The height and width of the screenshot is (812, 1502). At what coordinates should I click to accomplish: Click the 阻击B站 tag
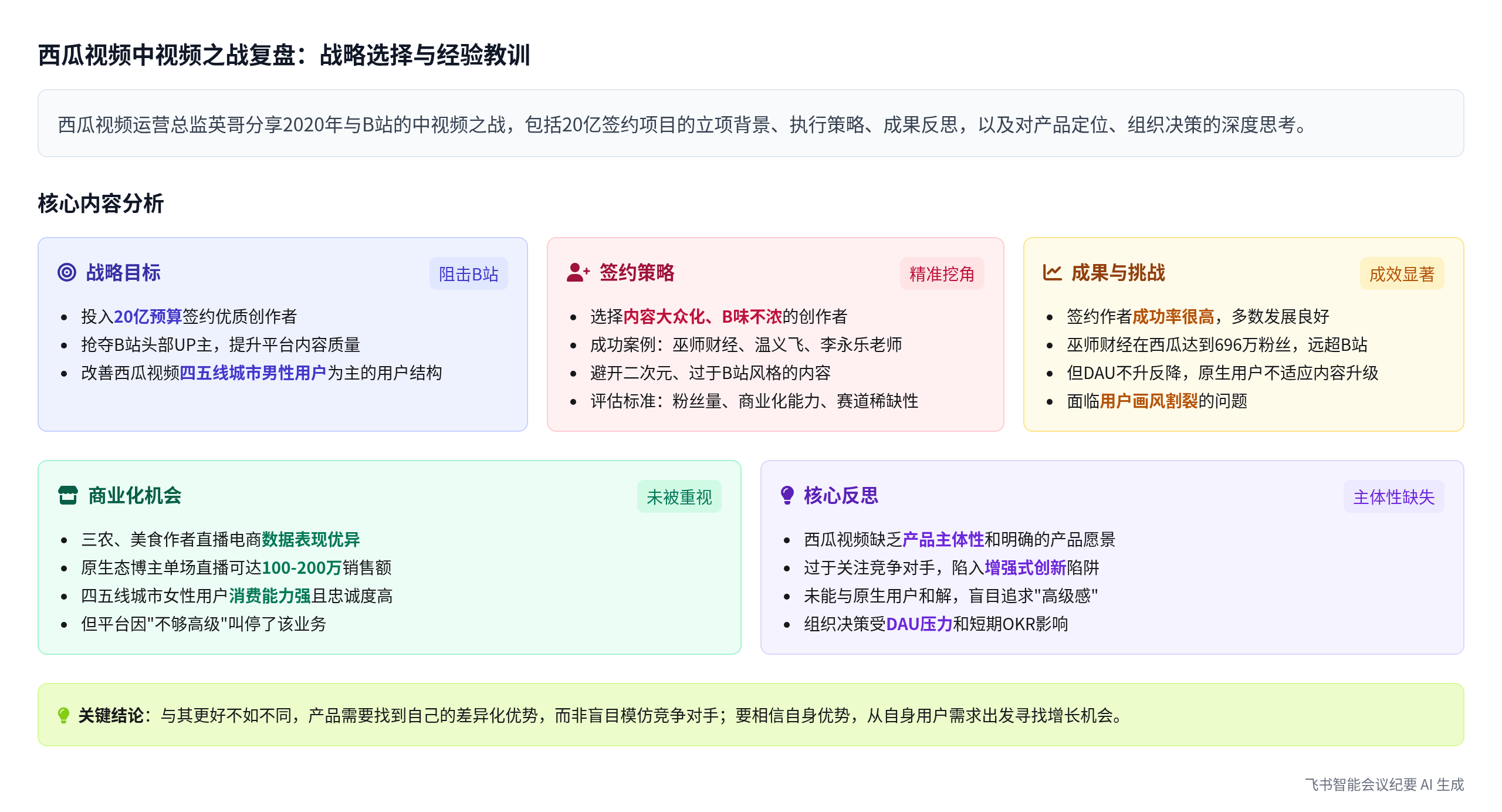468,274
